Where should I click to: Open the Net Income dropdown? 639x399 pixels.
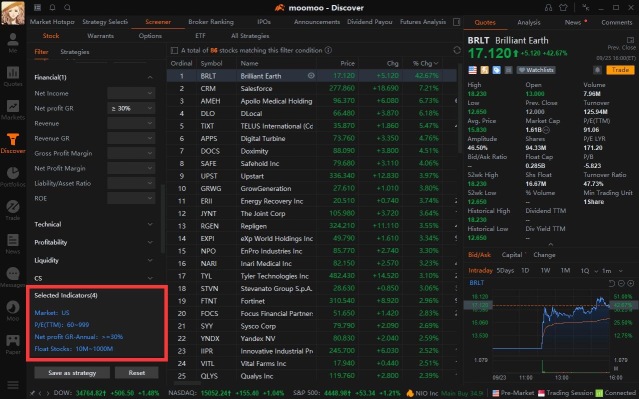click(131, 93)
